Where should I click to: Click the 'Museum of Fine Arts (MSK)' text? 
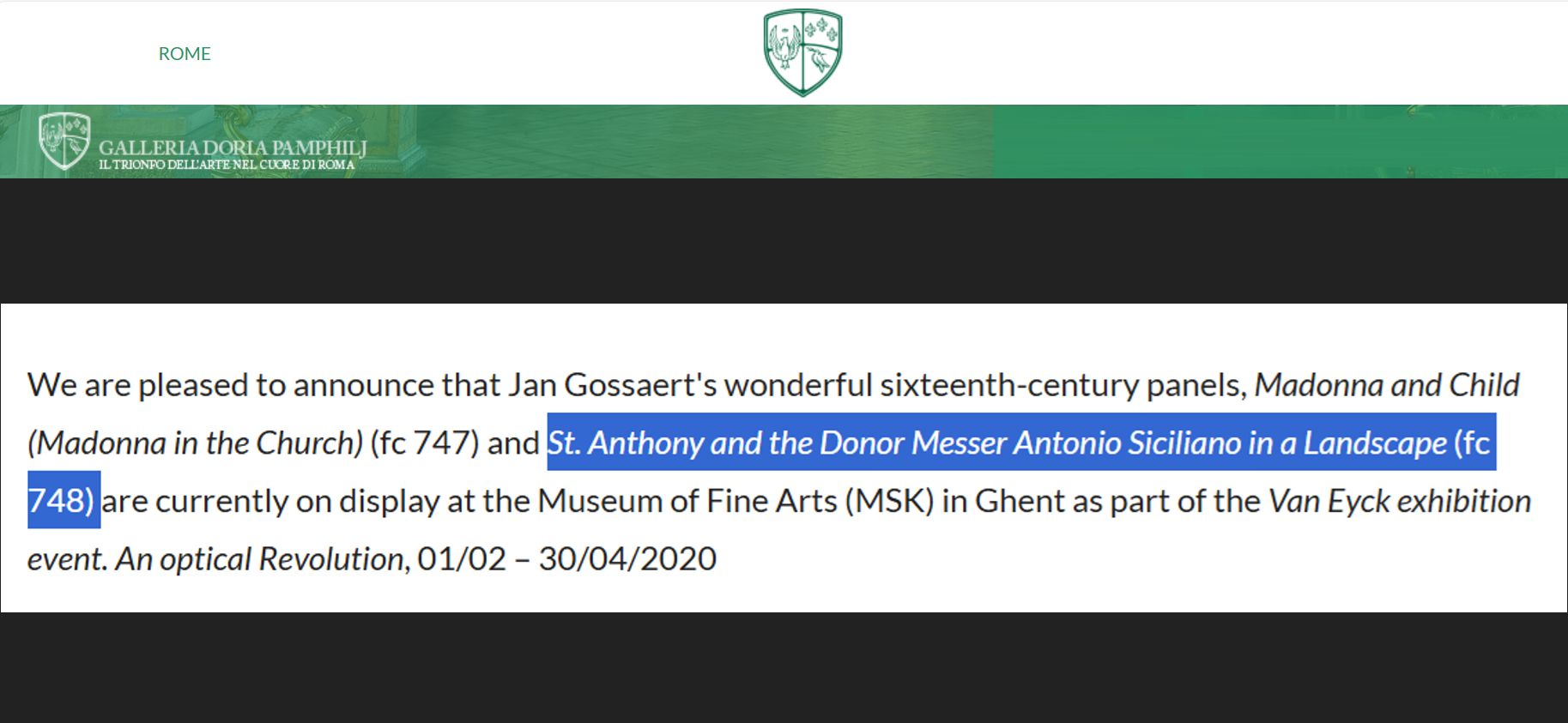pyautogui.click(x=736, y=501)
